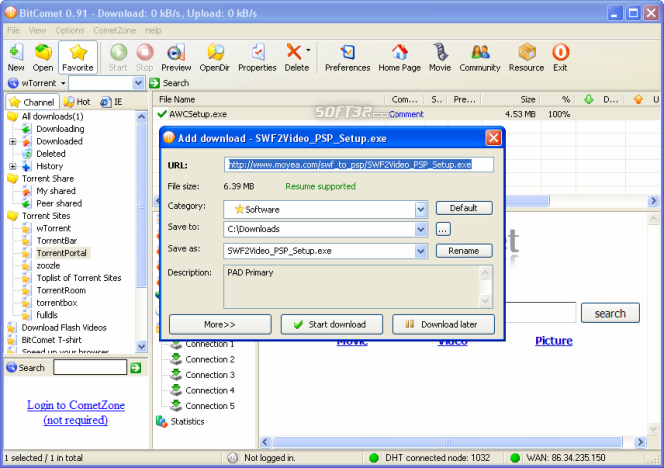
Task: Click the Stop toolbar icon
Action: pos(145,57)
